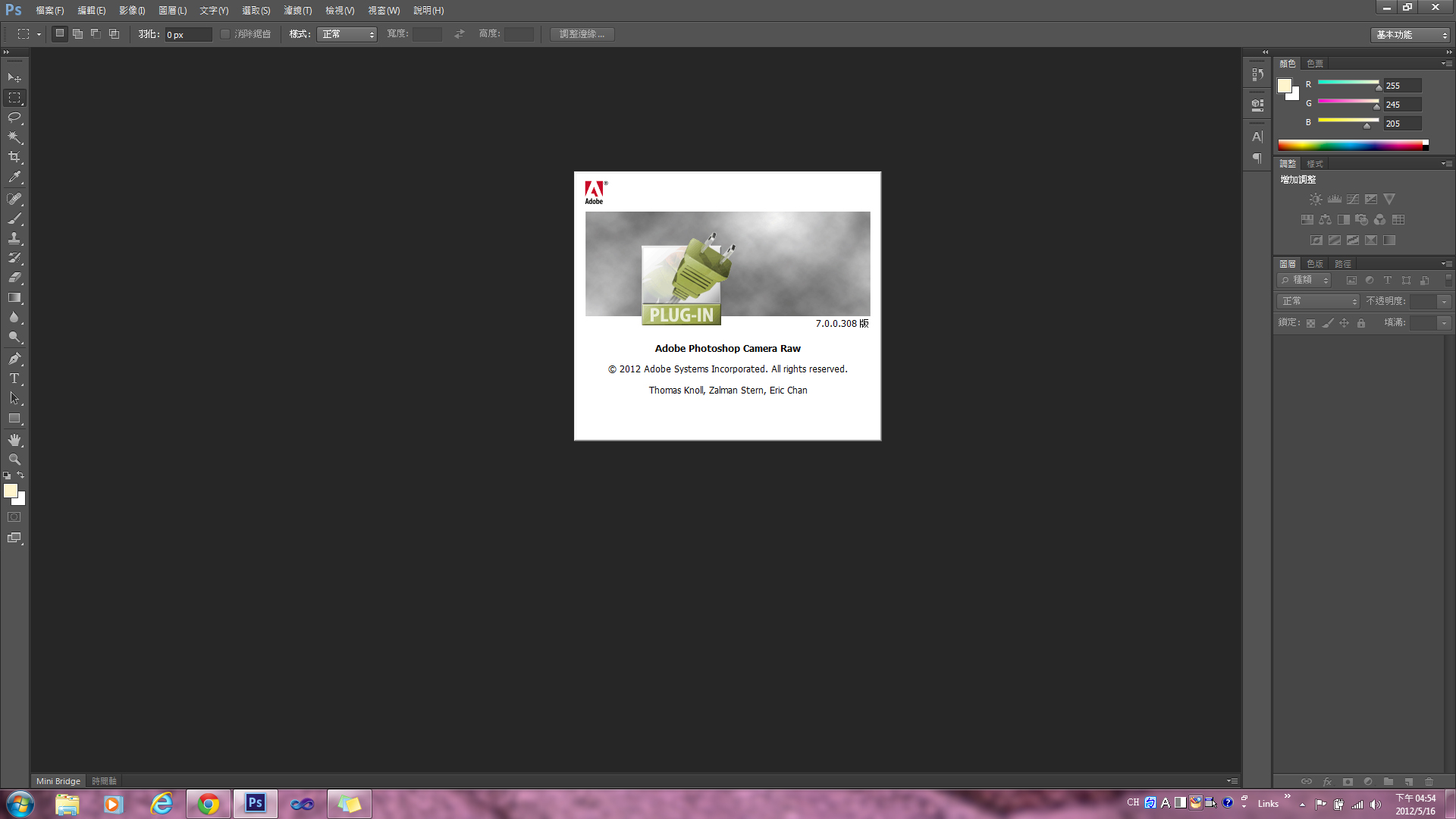Image resolution: width=1456 pixels, height=819 pixels.
Task: Open the Adjustments panel flyout menu
Action: point(1447,164)
